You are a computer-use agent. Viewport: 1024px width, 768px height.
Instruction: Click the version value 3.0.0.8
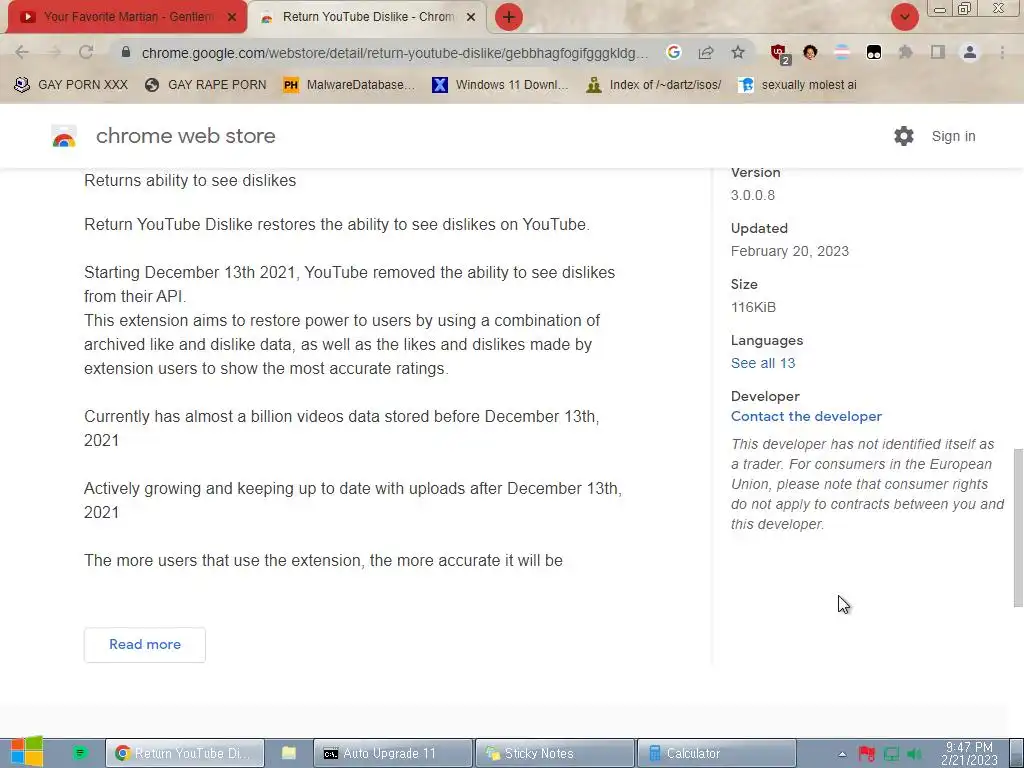click(x=753, y=195)
